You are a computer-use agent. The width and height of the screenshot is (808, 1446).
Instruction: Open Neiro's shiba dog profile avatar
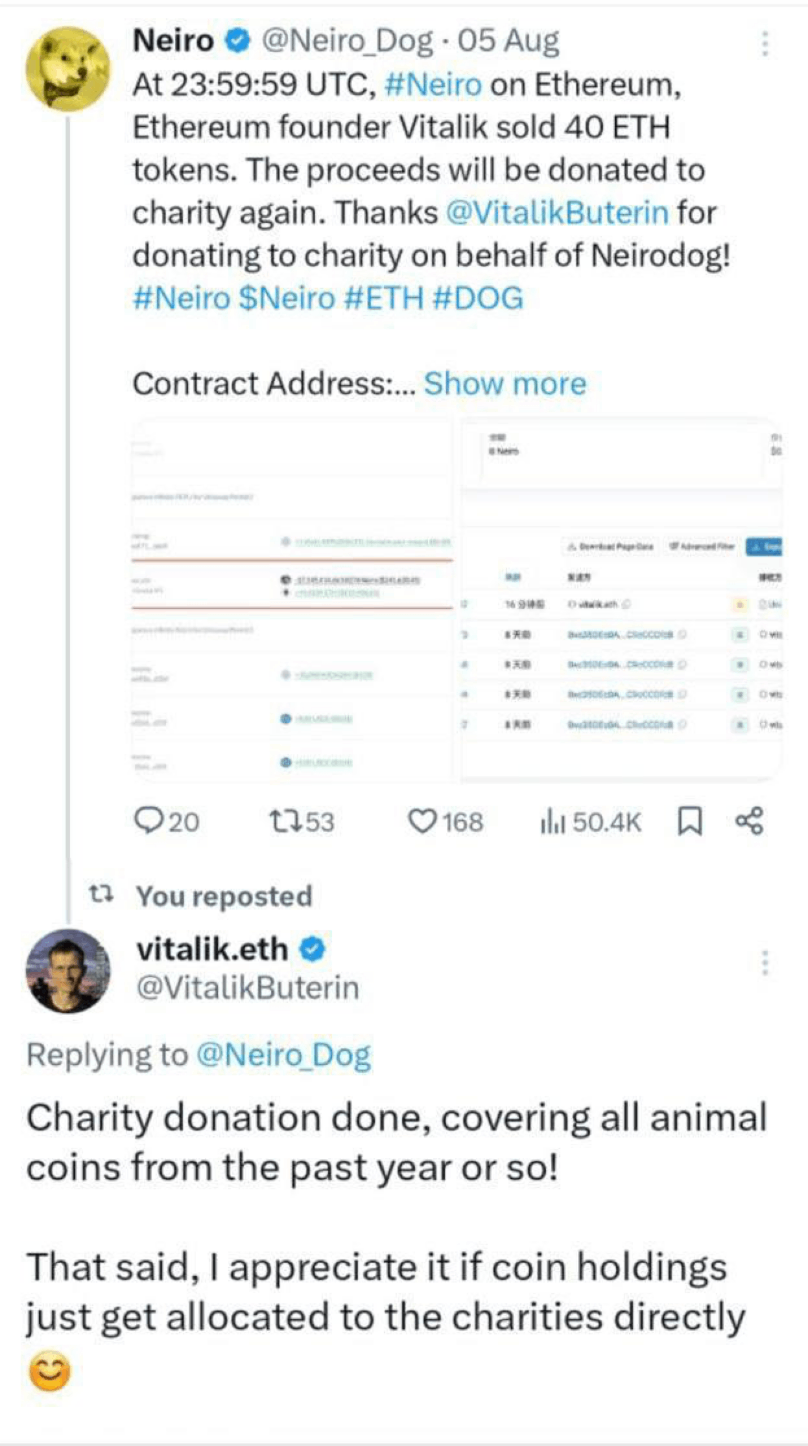68,67
